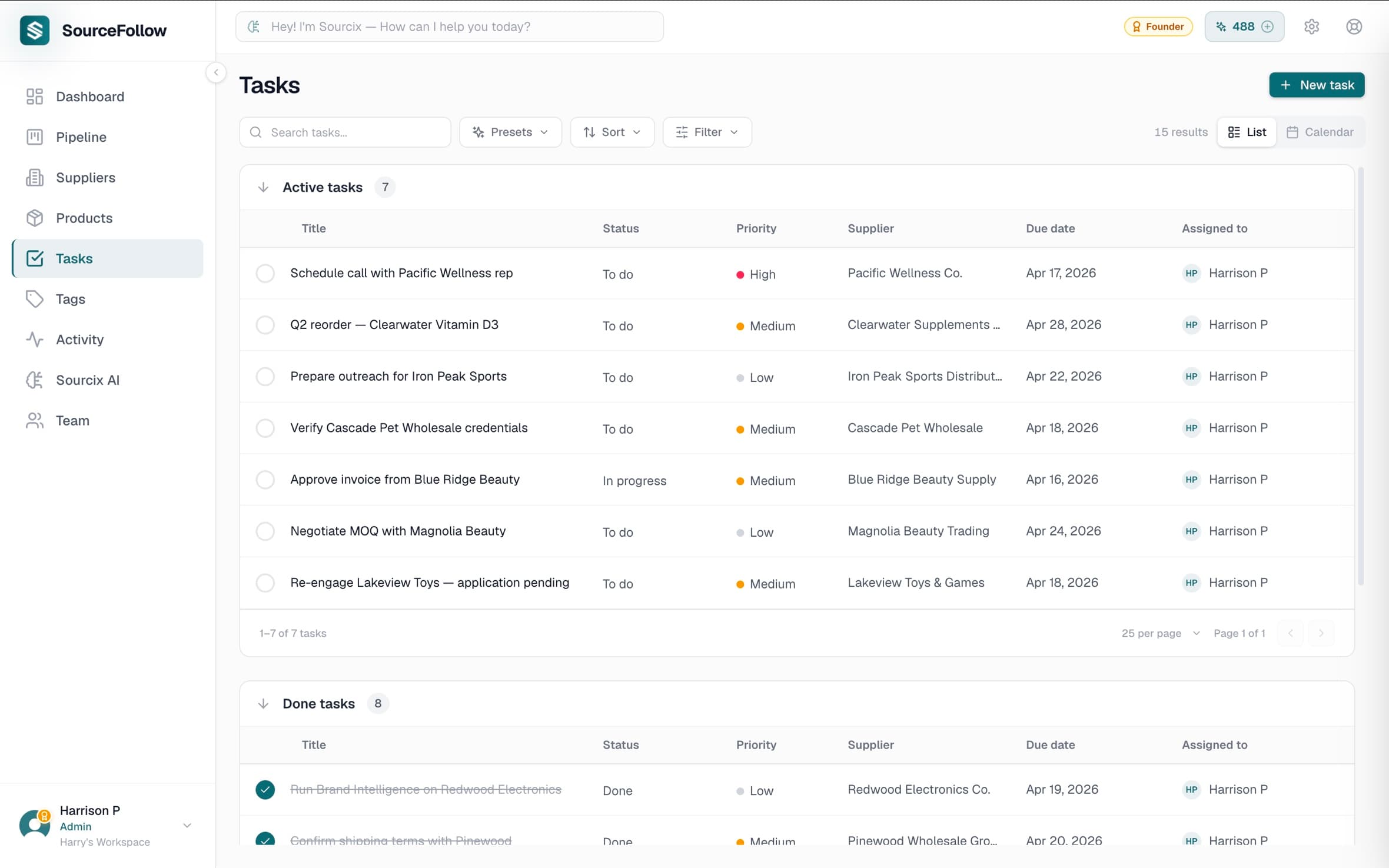Select the Tags sidebar icon
The image size is (1389, 868).
(x=34, y=298)
